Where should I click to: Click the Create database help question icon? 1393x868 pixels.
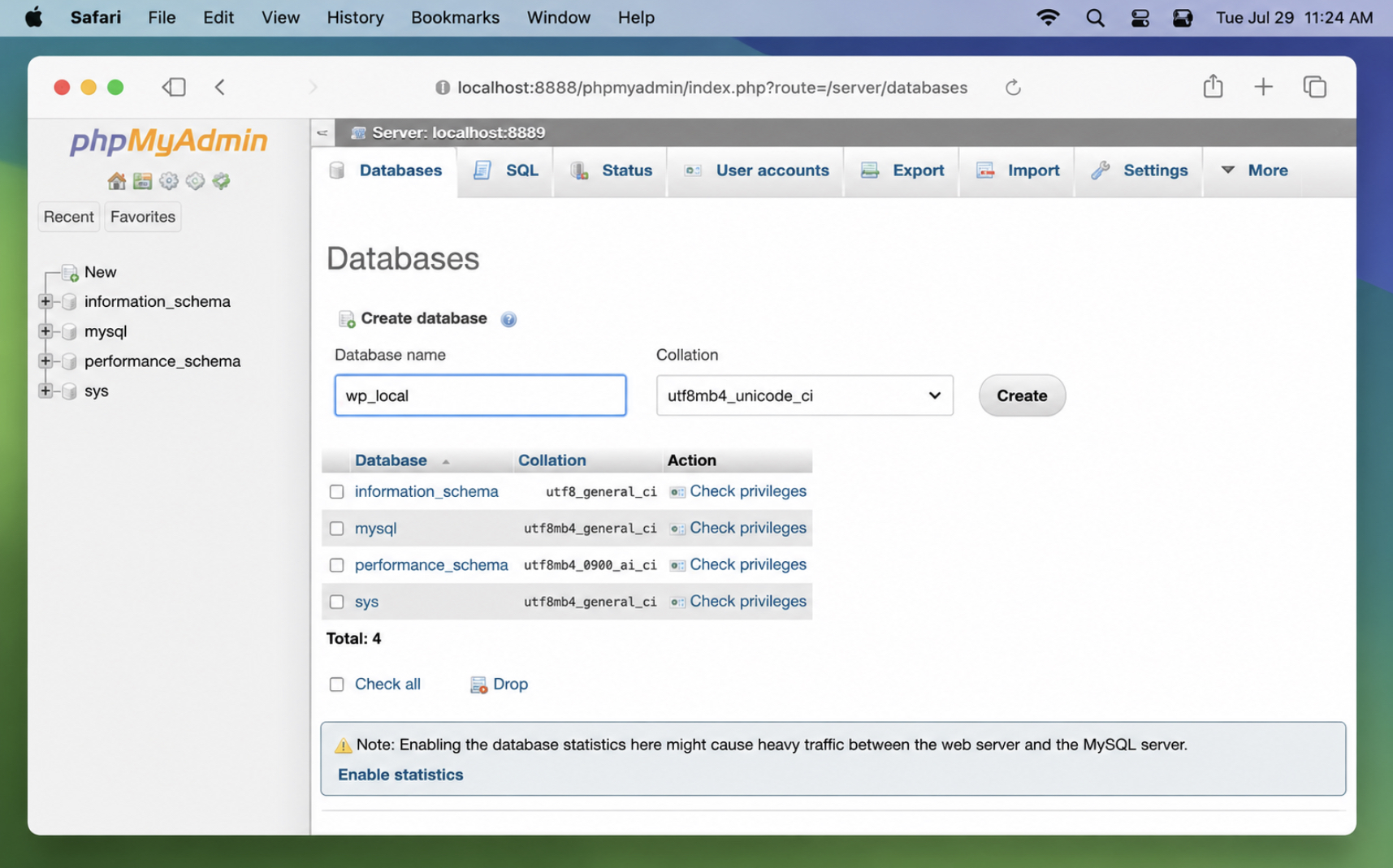(x=508, y=319)
